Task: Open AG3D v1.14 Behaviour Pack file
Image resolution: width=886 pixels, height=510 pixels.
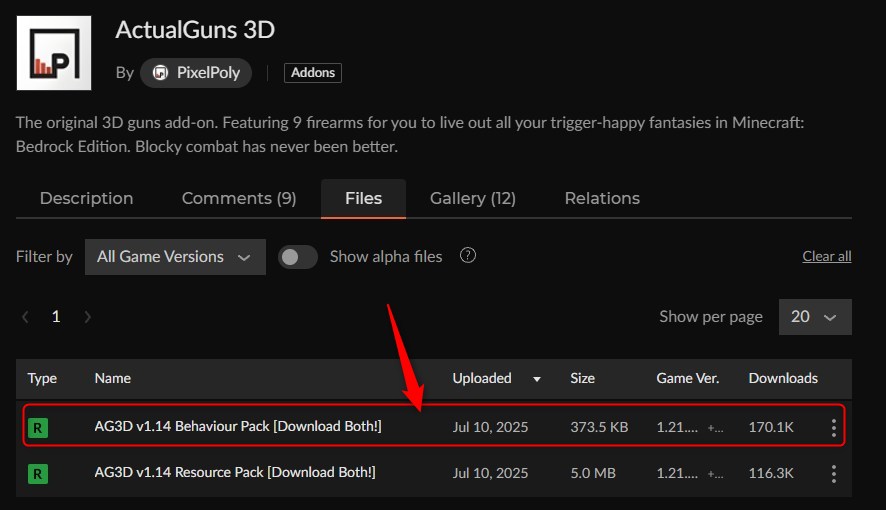Action: [238, 426]
